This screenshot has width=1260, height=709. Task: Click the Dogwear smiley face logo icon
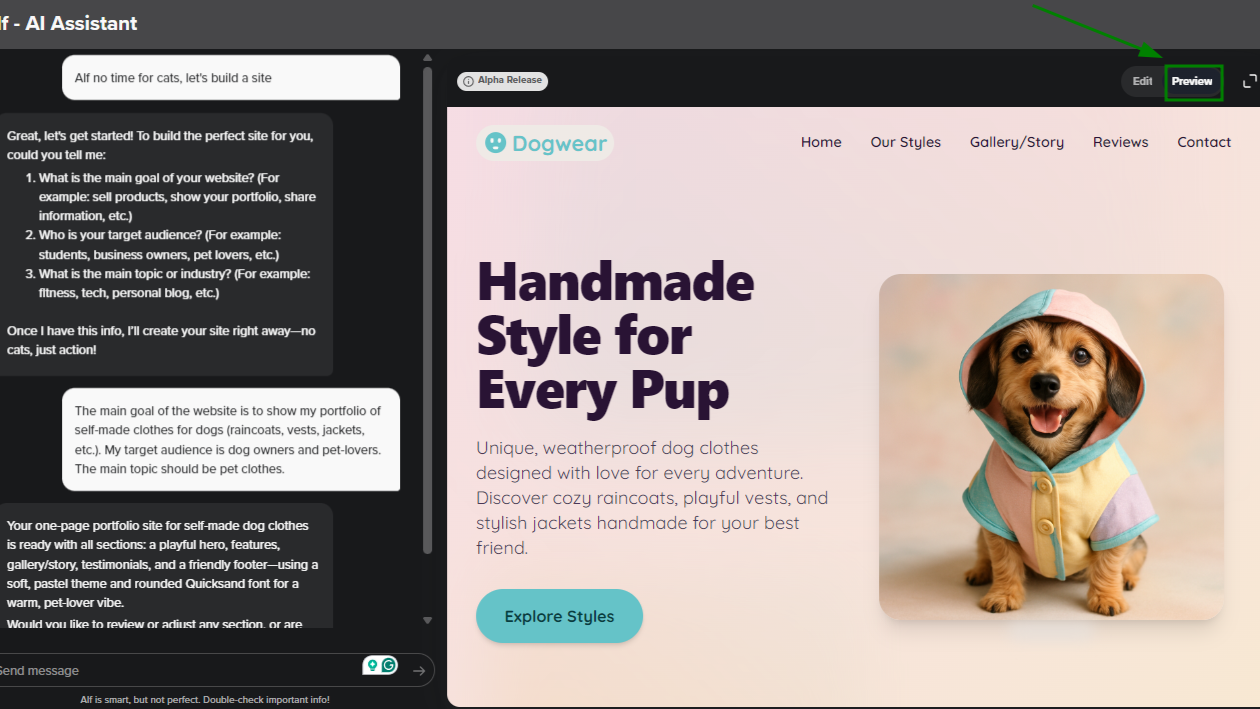495,143
